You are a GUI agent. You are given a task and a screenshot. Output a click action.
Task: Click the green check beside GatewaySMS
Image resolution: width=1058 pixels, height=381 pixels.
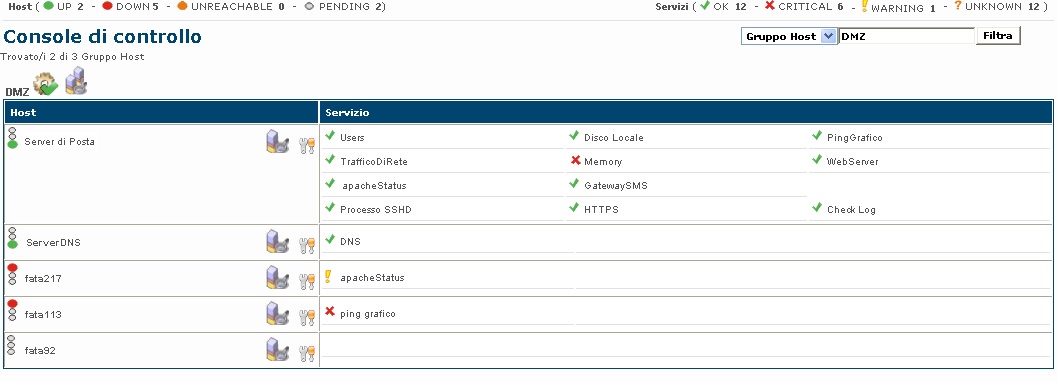click(x=574, y=183)
